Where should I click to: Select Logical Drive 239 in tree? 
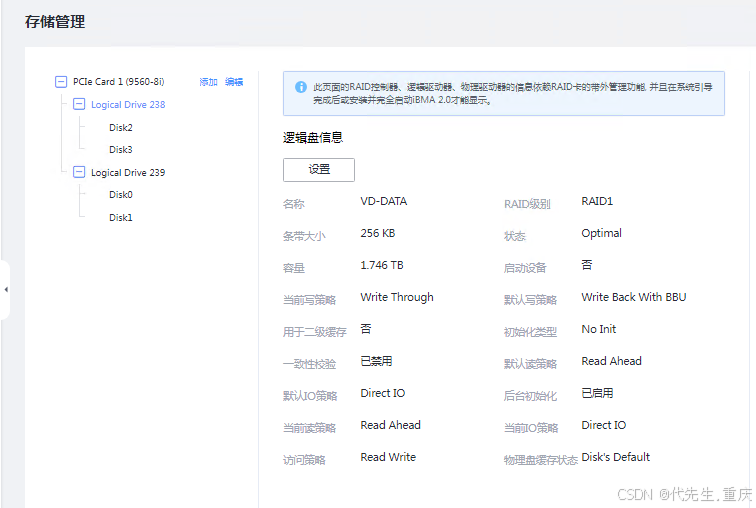tap(128, 173)
